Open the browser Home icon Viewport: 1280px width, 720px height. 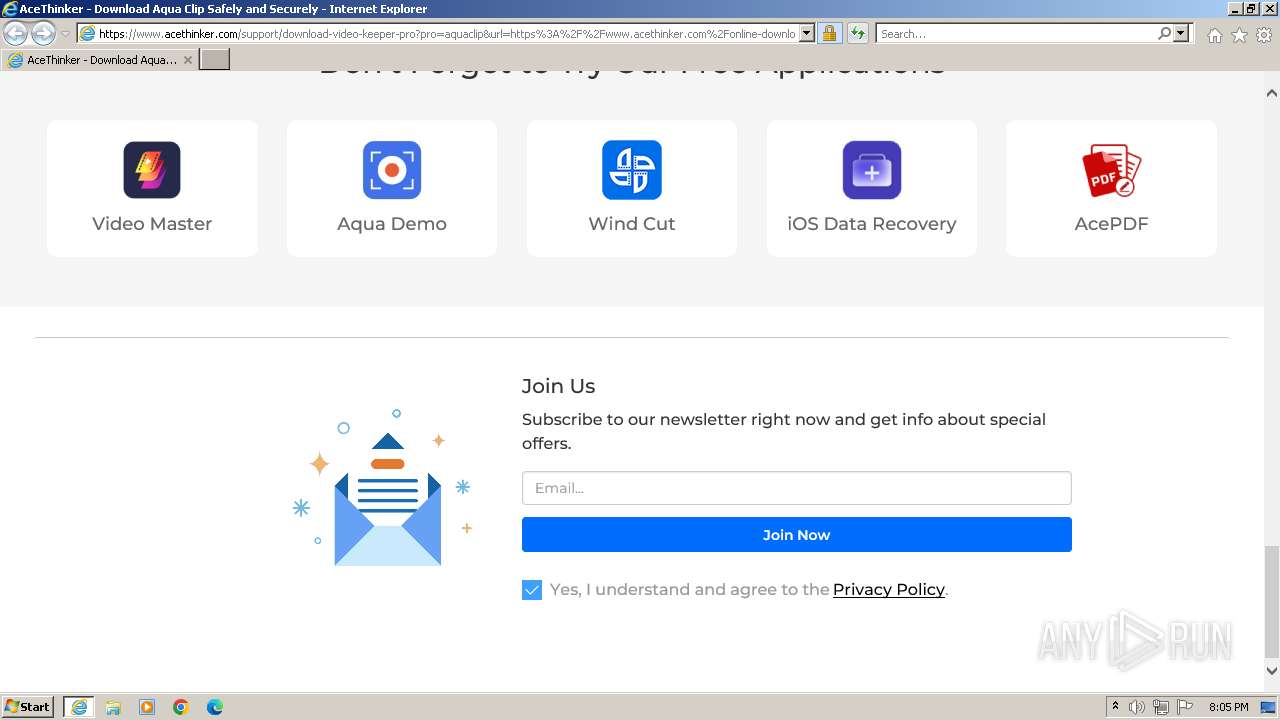pyautogui.click(x=1214, y=35)
